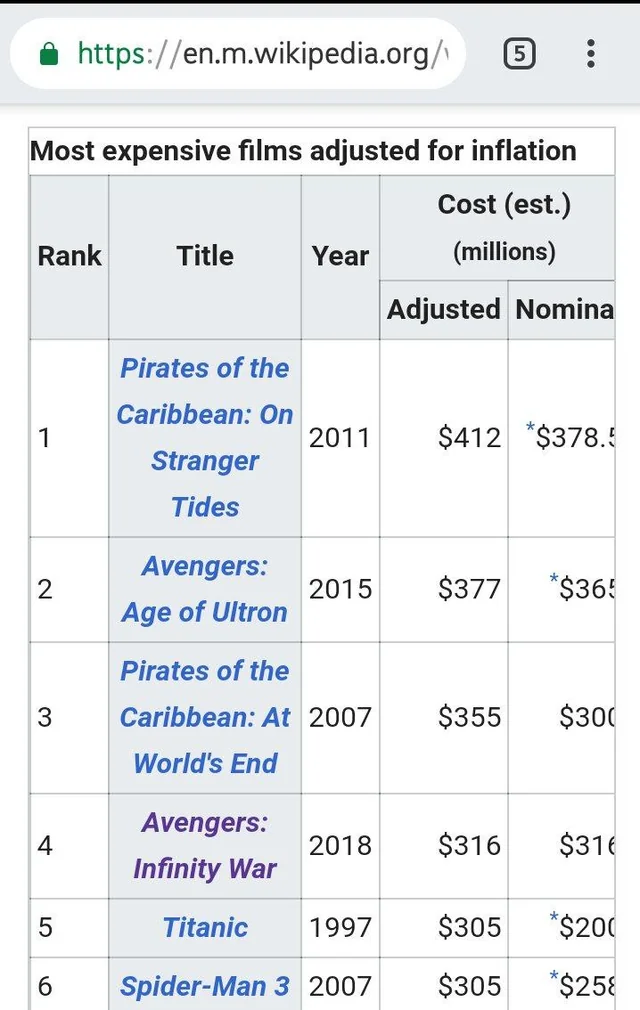Open the Spider-Man 3 article
The width and height of the screenshot is (640, 1010).
click(x=204, y=986)
